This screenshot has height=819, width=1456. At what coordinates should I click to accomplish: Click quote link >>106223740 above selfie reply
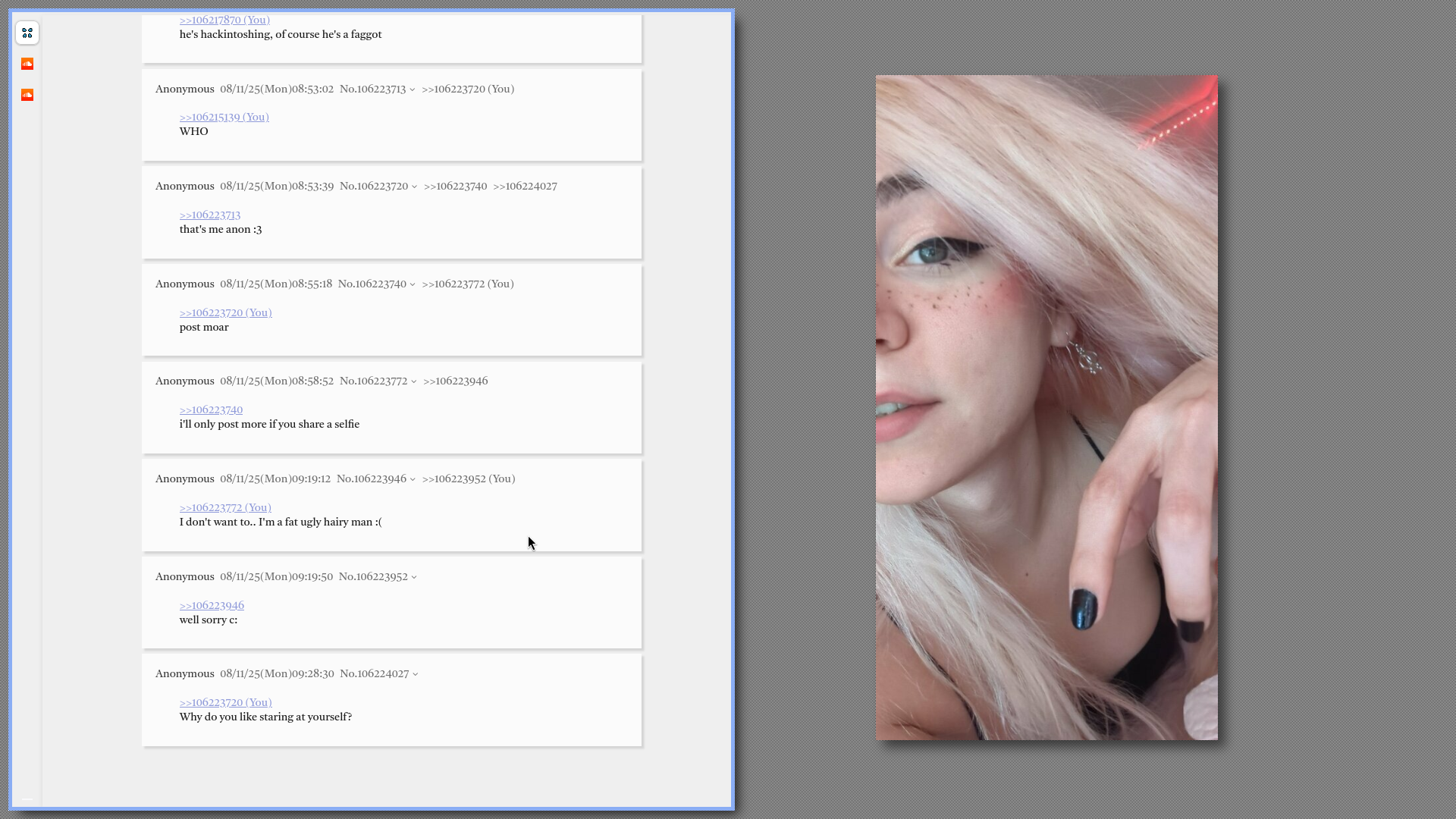pos(211,409)
